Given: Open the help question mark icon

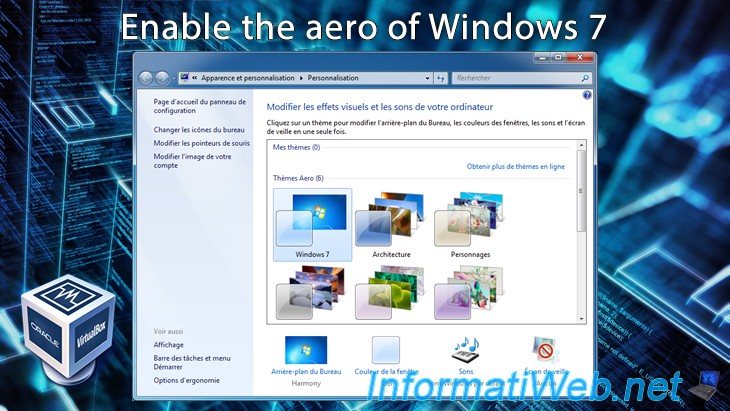Looking at the screenshot, I should [587, 95].
